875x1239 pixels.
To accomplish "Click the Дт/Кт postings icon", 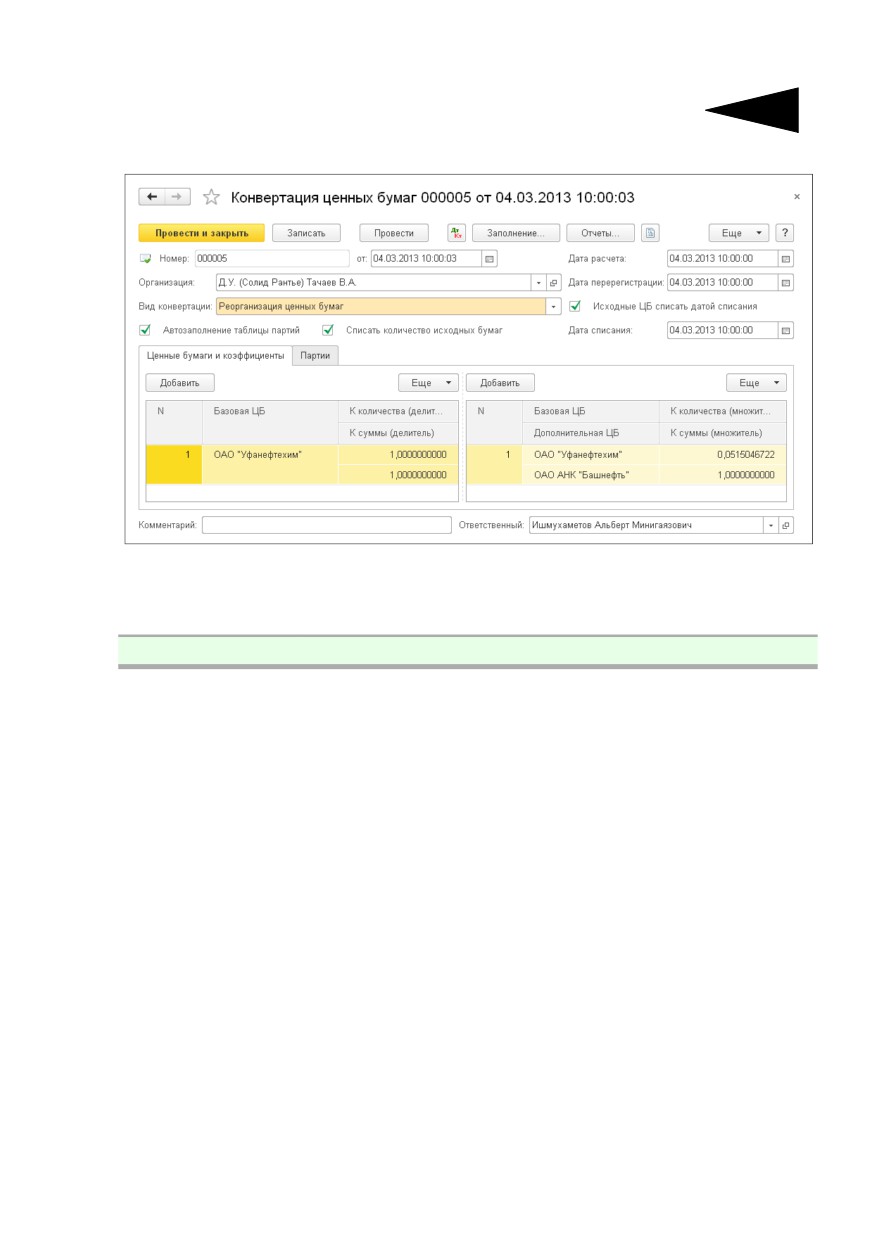I will [x=456, y=233].
